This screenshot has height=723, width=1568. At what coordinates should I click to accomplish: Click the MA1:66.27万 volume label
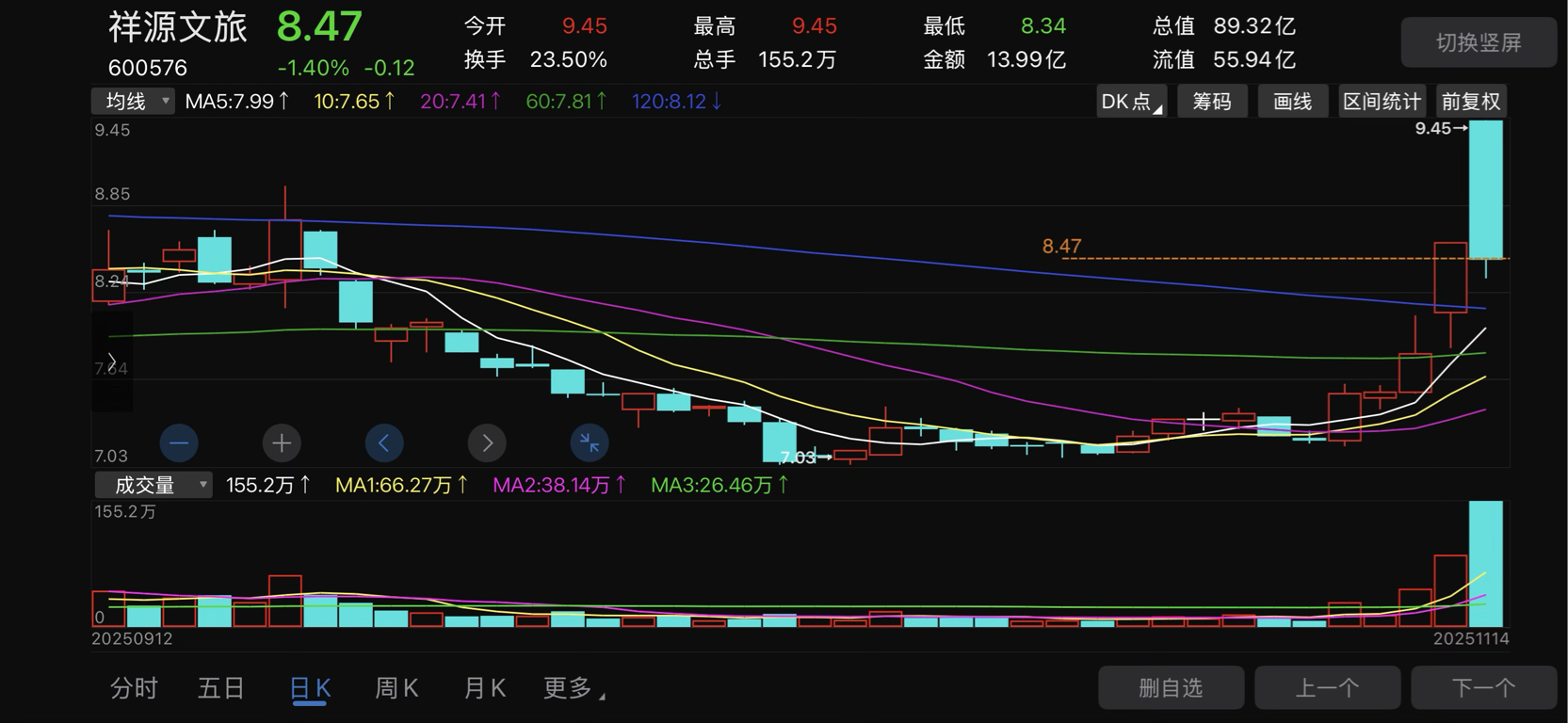[402, 485]
